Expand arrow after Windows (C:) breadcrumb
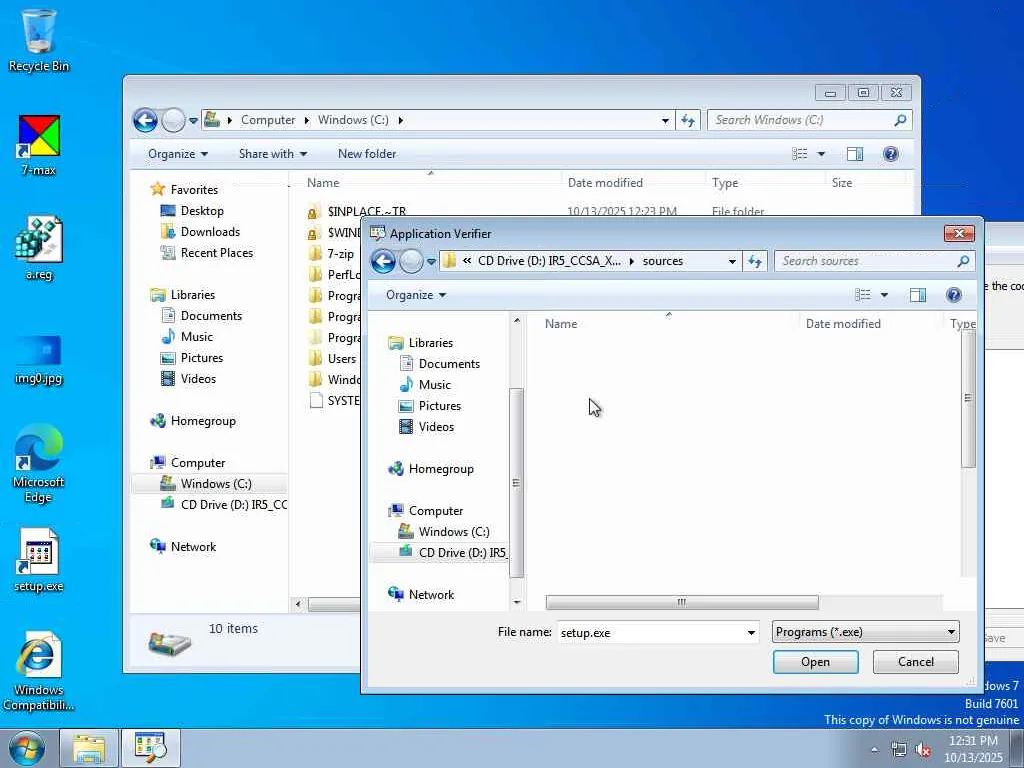 point(400,120)
